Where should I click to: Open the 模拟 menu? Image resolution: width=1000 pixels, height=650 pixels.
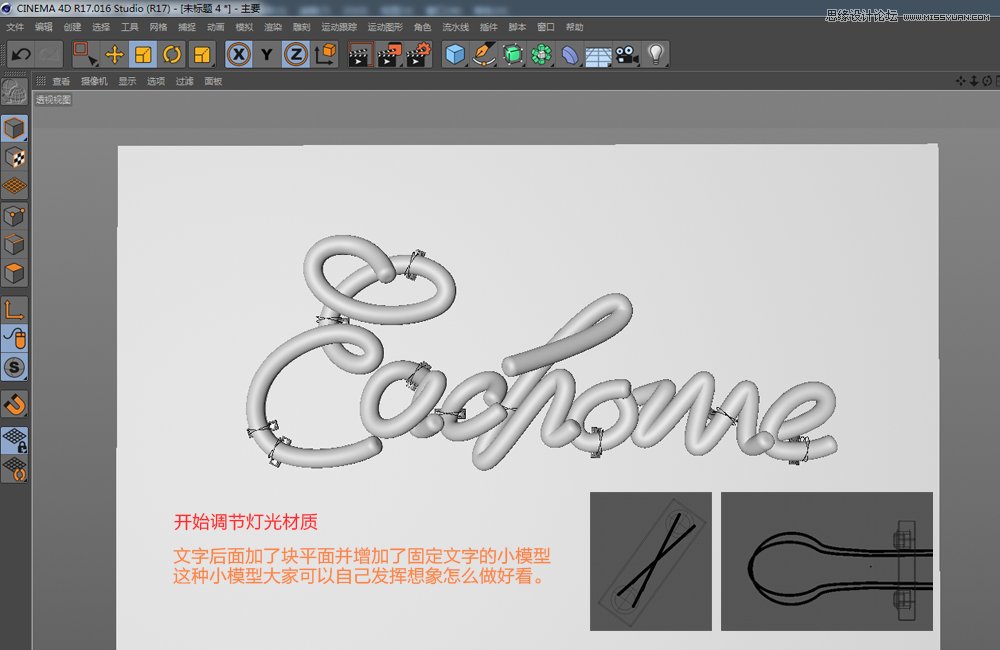point(244,27)
